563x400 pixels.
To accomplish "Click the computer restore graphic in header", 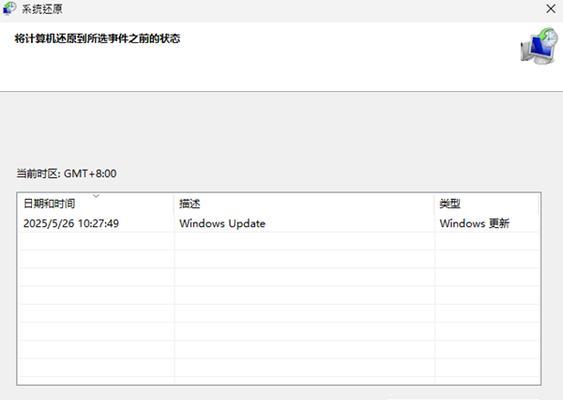I will pos(539,47).
